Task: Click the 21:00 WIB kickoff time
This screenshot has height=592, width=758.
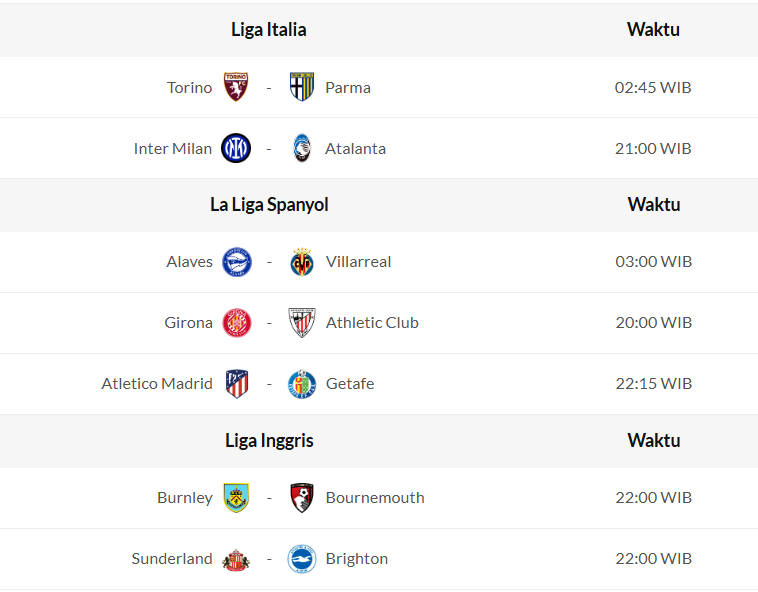Action: click(x=653, y=148)
